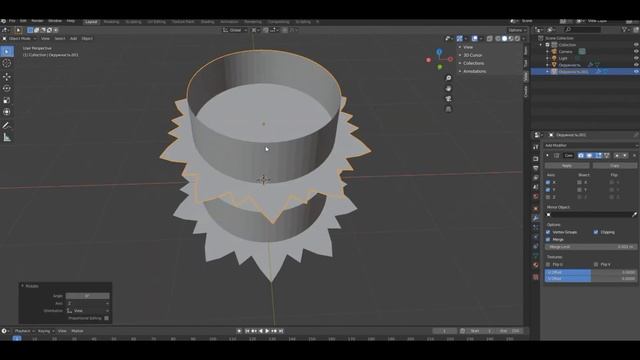The image size is (640, 360).
Task: Enable mirror Axis Z checkbox
Action: point(548,197)
